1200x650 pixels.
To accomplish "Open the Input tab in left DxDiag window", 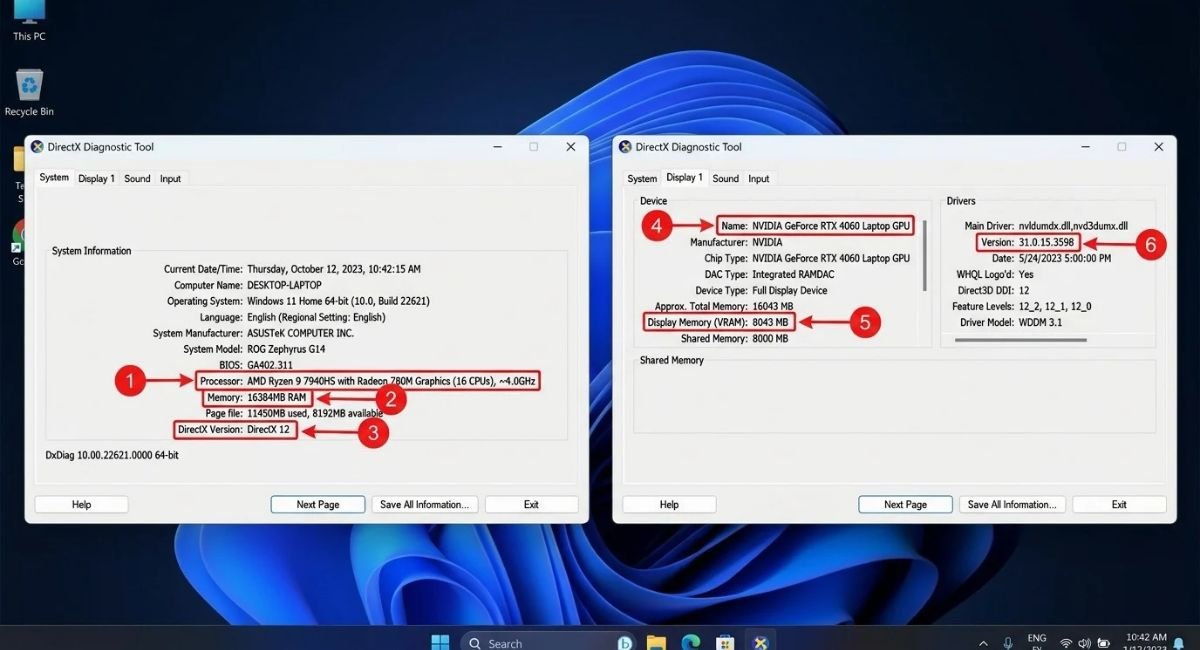I will (171, 179).
